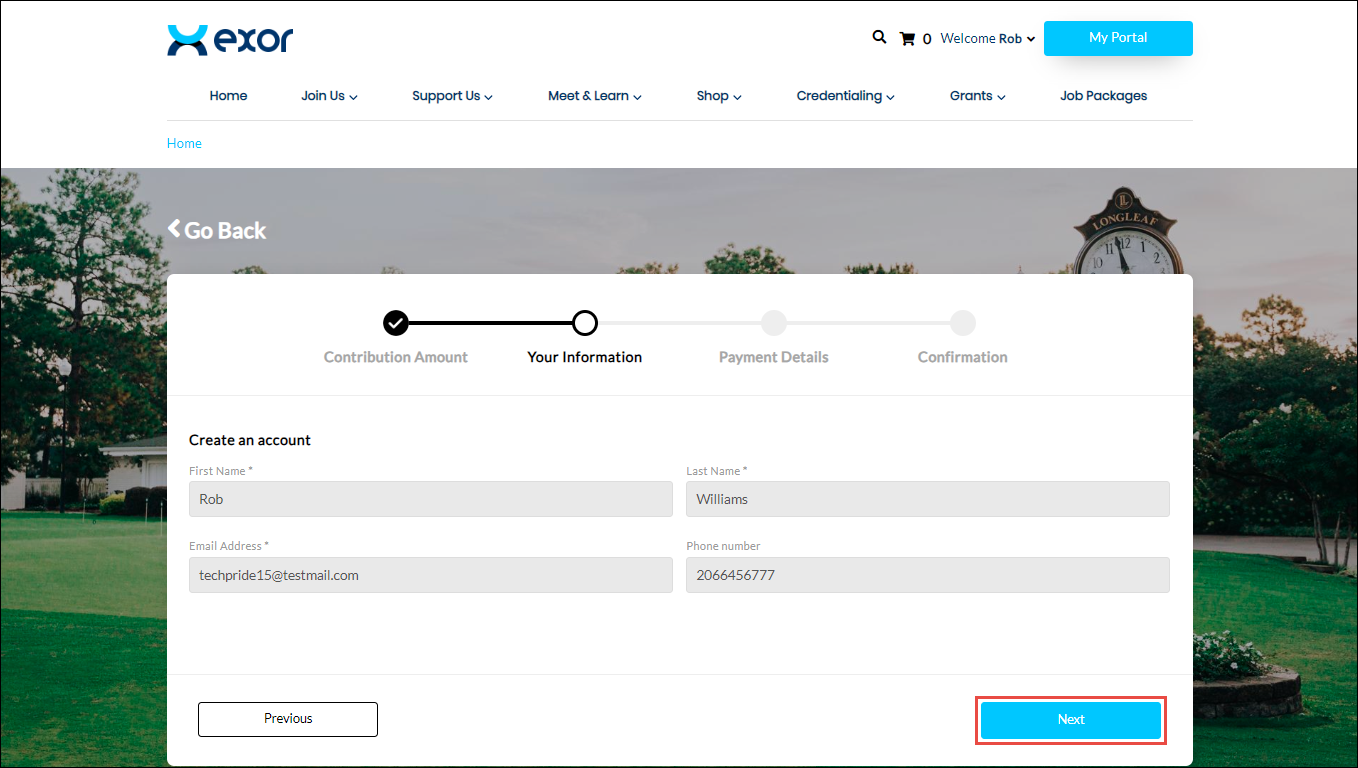
Task: Open the Support Us dropdown menu
Action: click(452, 96)
